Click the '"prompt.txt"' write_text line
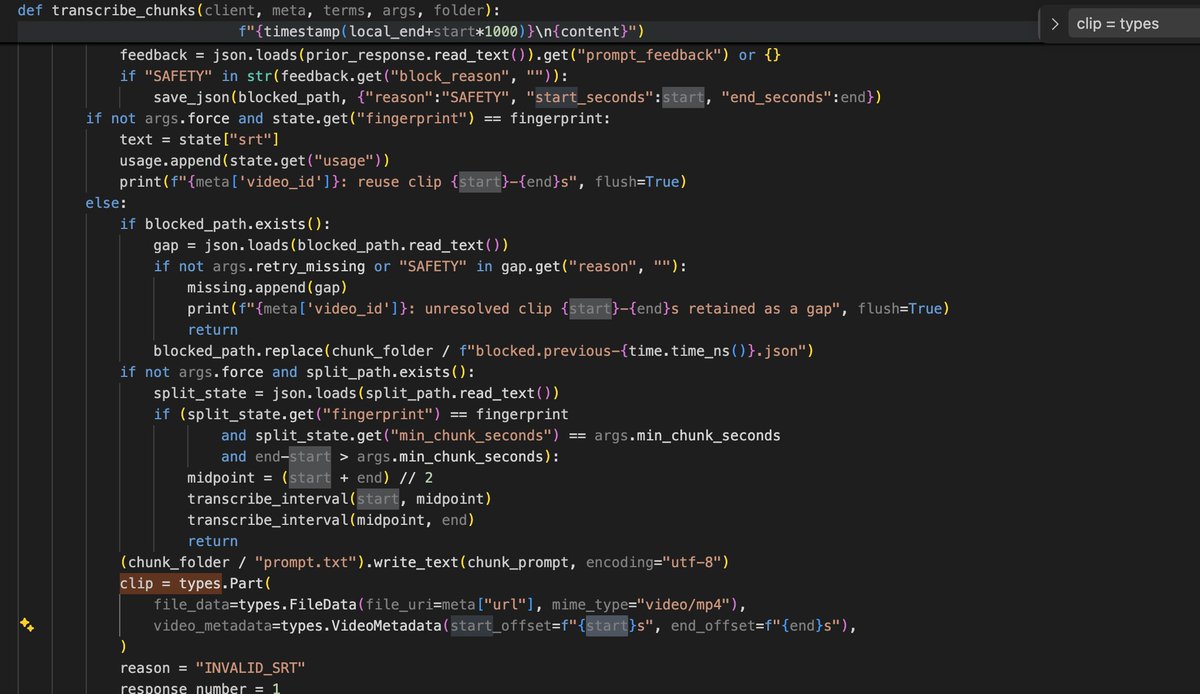Viewport: 1200px width, 694px height. (x=425, y=562)
